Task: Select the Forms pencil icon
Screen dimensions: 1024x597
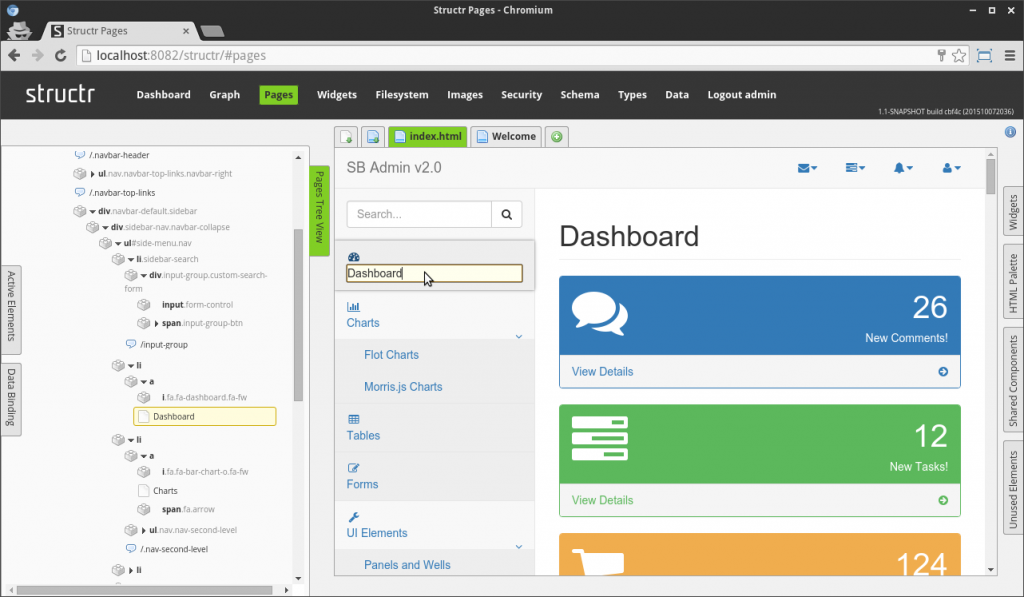Action: click(354, 468)
